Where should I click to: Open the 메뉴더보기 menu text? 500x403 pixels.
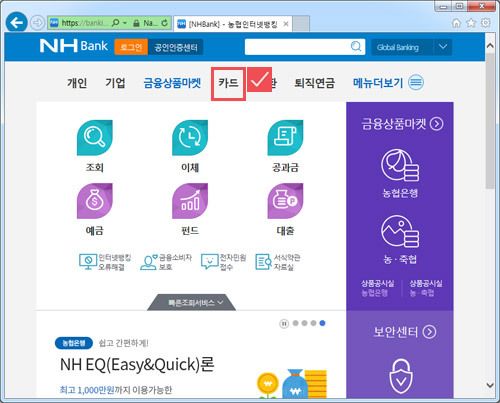[378, 83]
